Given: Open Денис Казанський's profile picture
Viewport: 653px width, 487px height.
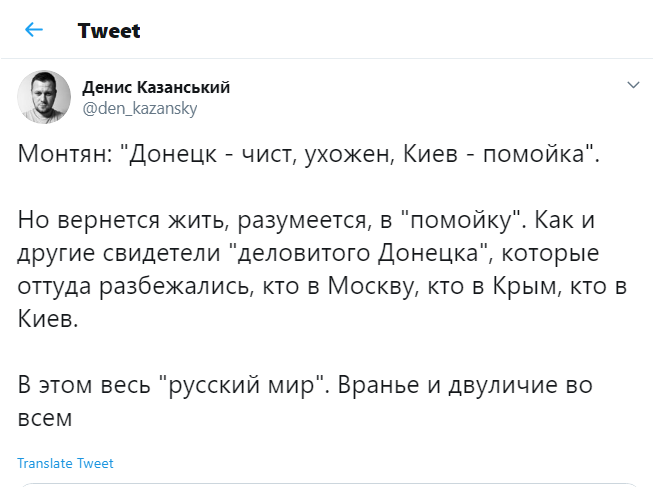Looking at the screenshot, I should point(44,97).
